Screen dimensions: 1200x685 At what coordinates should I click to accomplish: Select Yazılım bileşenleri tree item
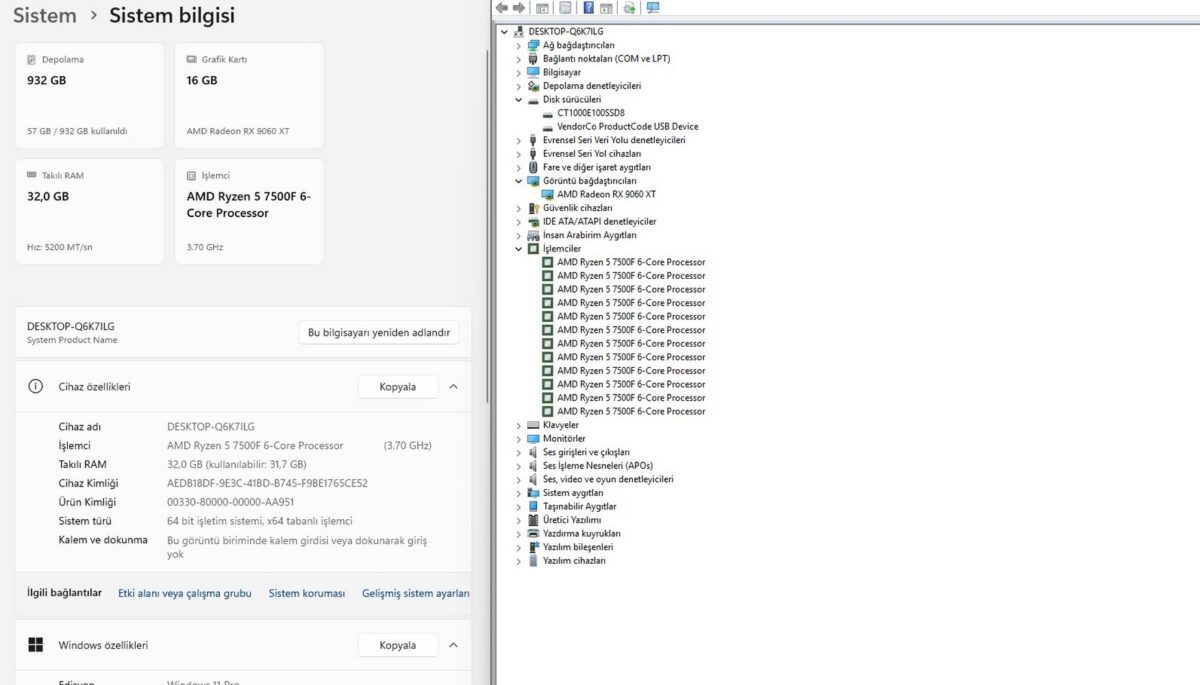578,547
